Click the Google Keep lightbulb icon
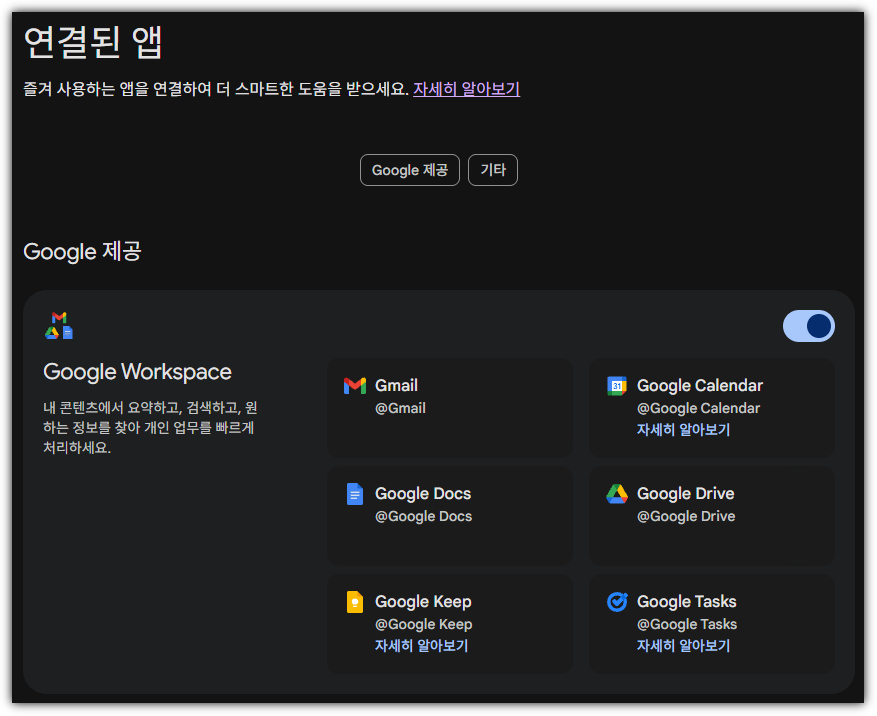Image resolution: width=877 pixels, height=716 pixels. [x=355, y=602]
